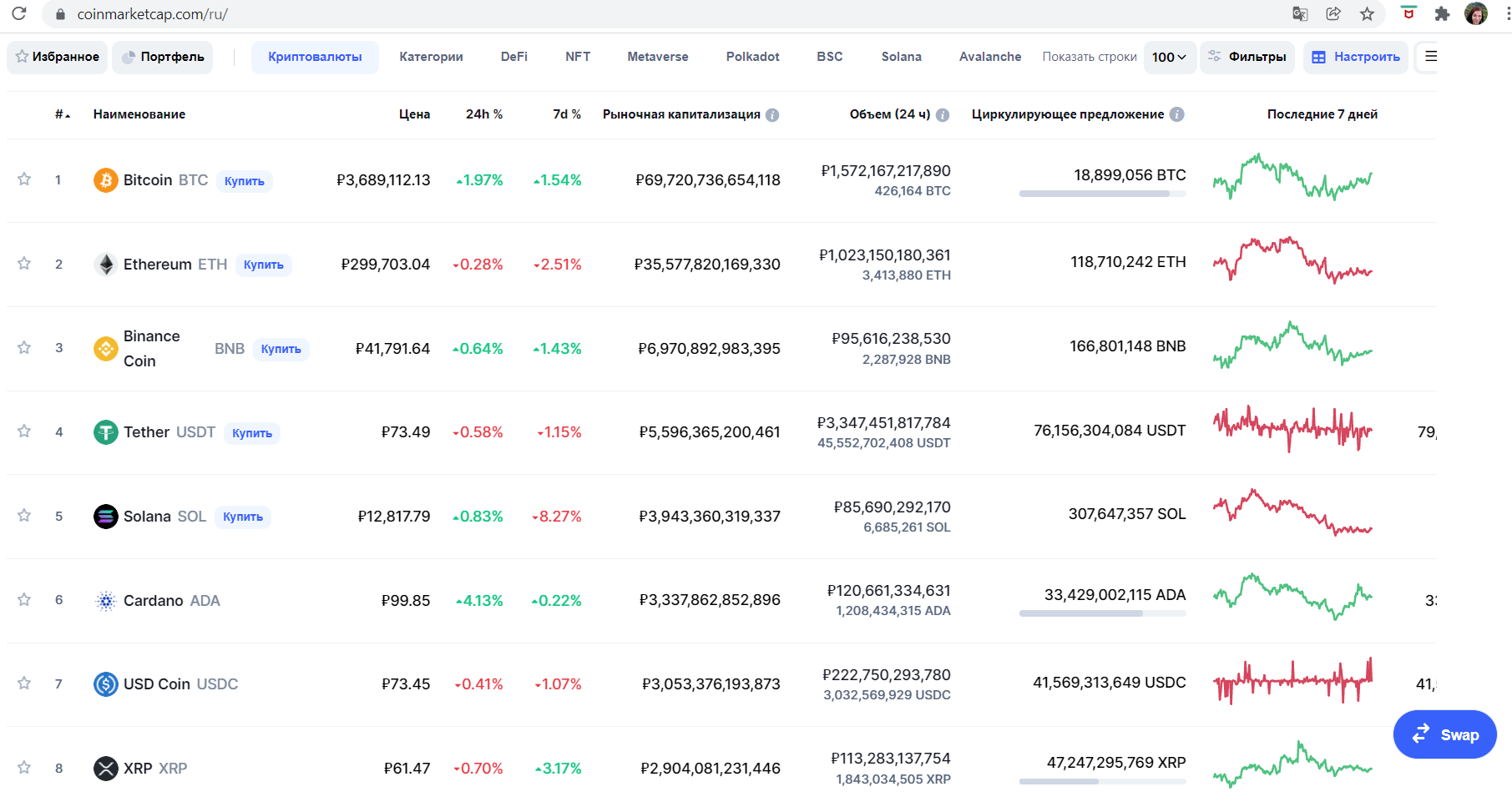Sort by rank with the # header
1512x807 pixels.
[62, 114]
